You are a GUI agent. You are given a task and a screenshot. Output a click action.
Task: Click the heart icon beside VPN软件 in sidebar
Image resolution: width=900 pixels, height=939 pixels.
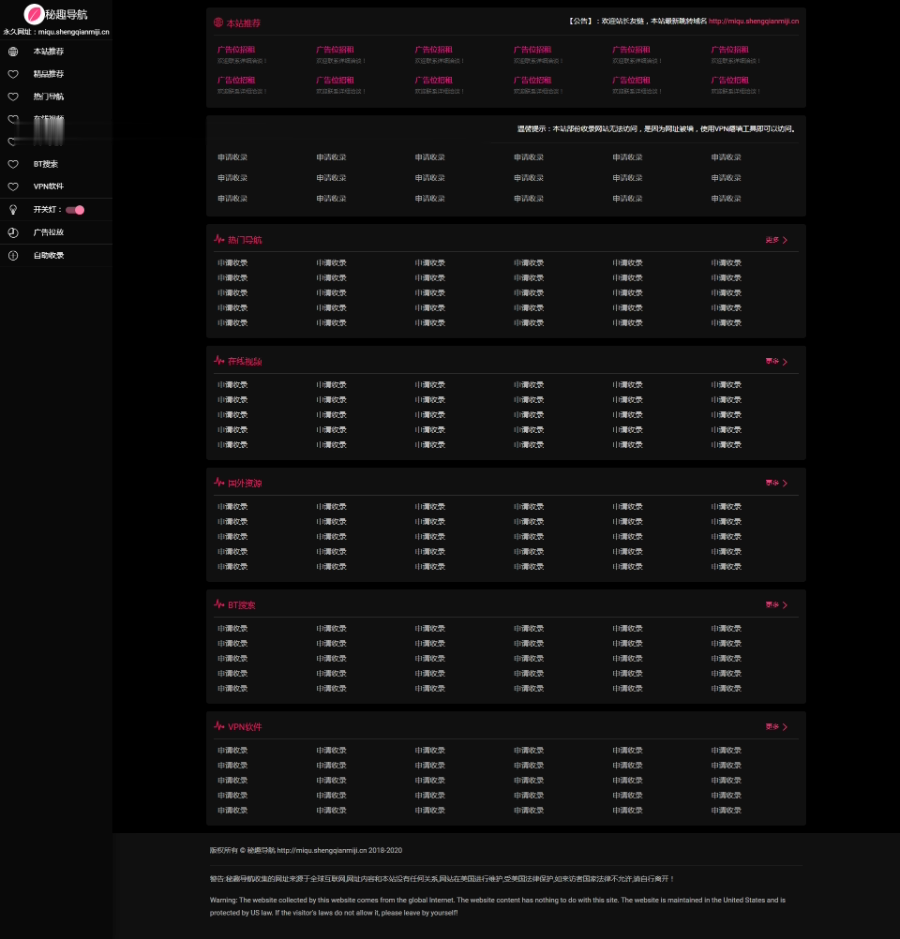point(13,187)
